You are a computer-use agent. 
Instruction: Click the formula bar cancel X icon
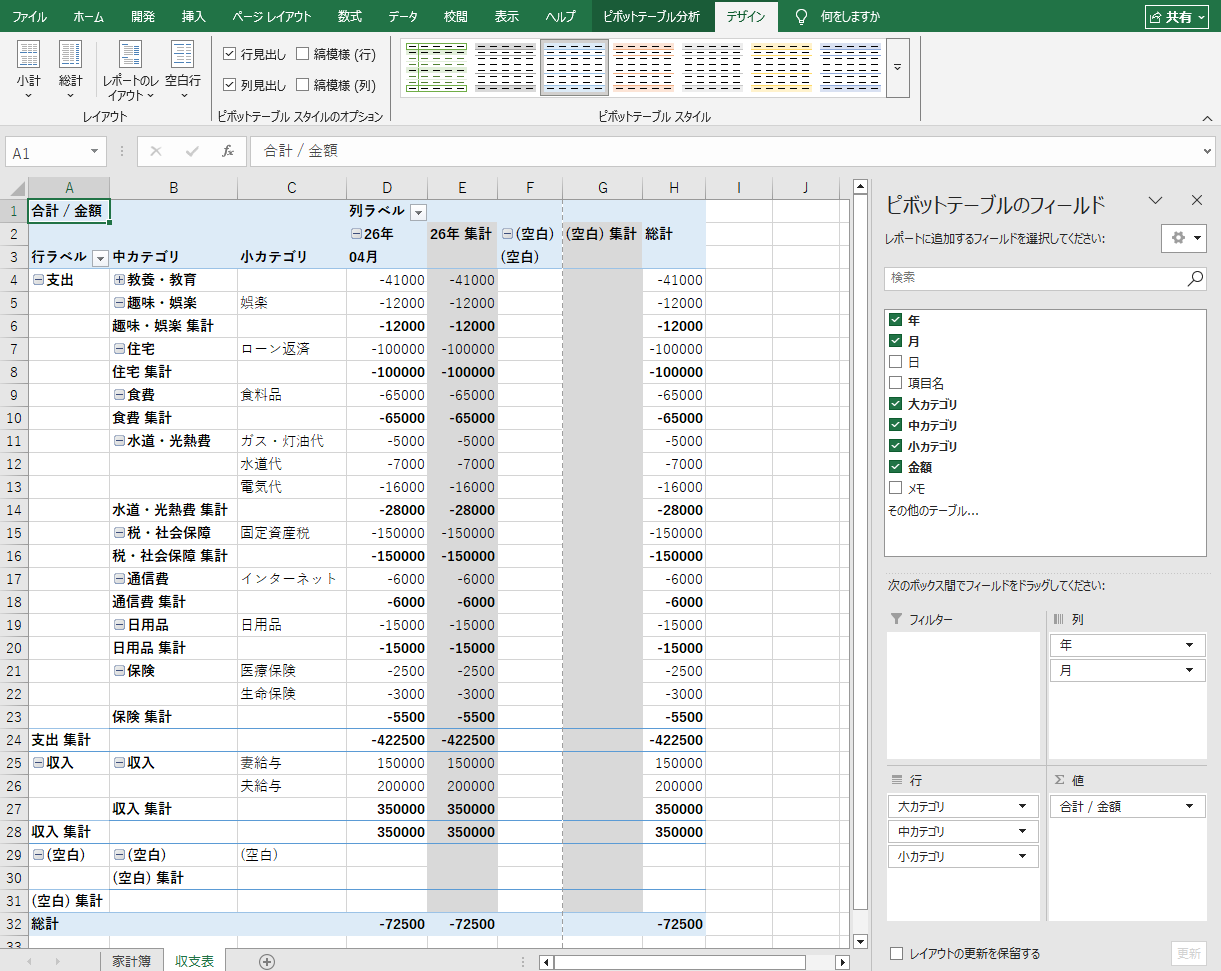point(156,151)
